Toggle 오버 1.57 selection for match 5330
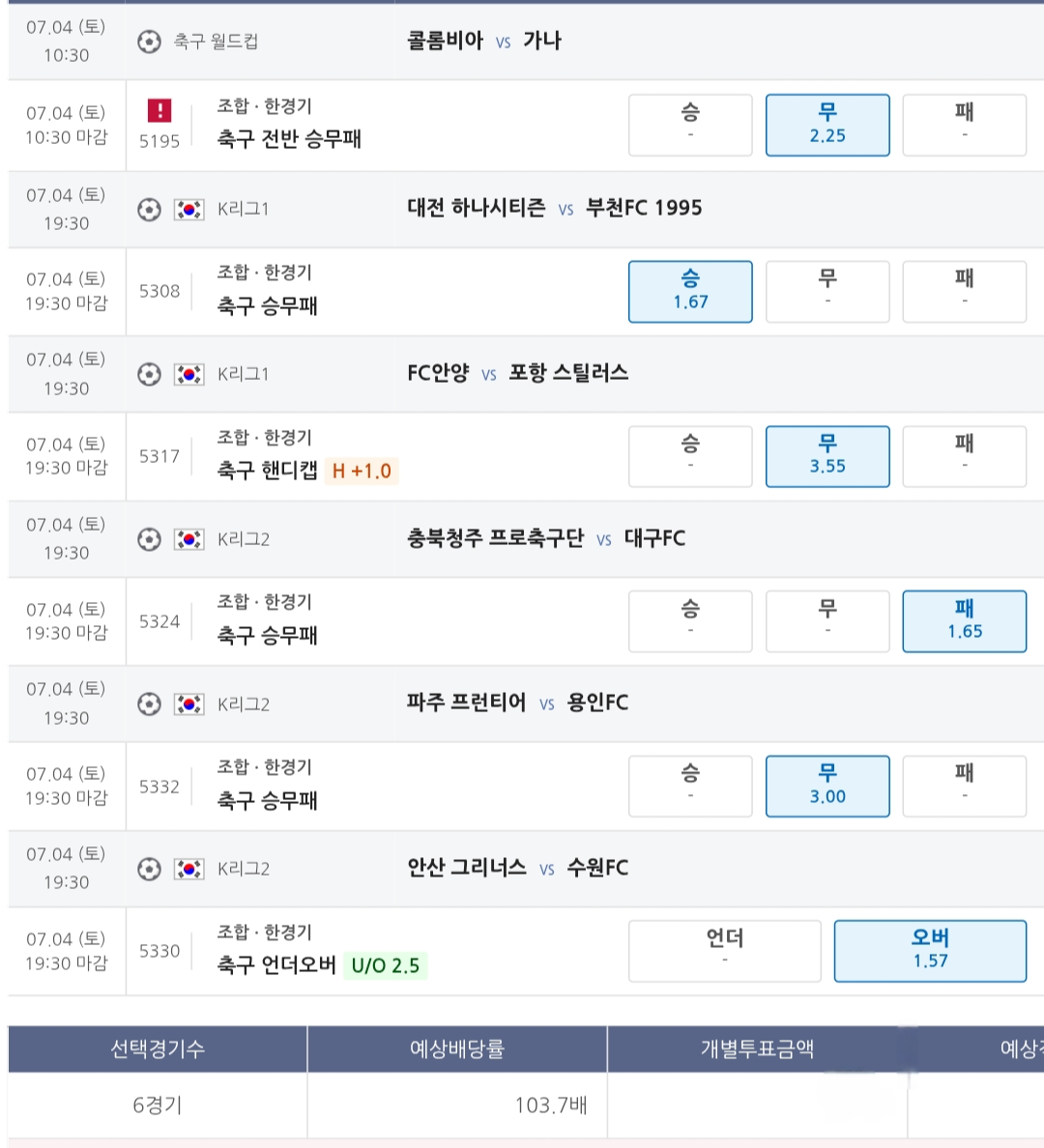This screenshot has height=1148, width=1044. 931,951
